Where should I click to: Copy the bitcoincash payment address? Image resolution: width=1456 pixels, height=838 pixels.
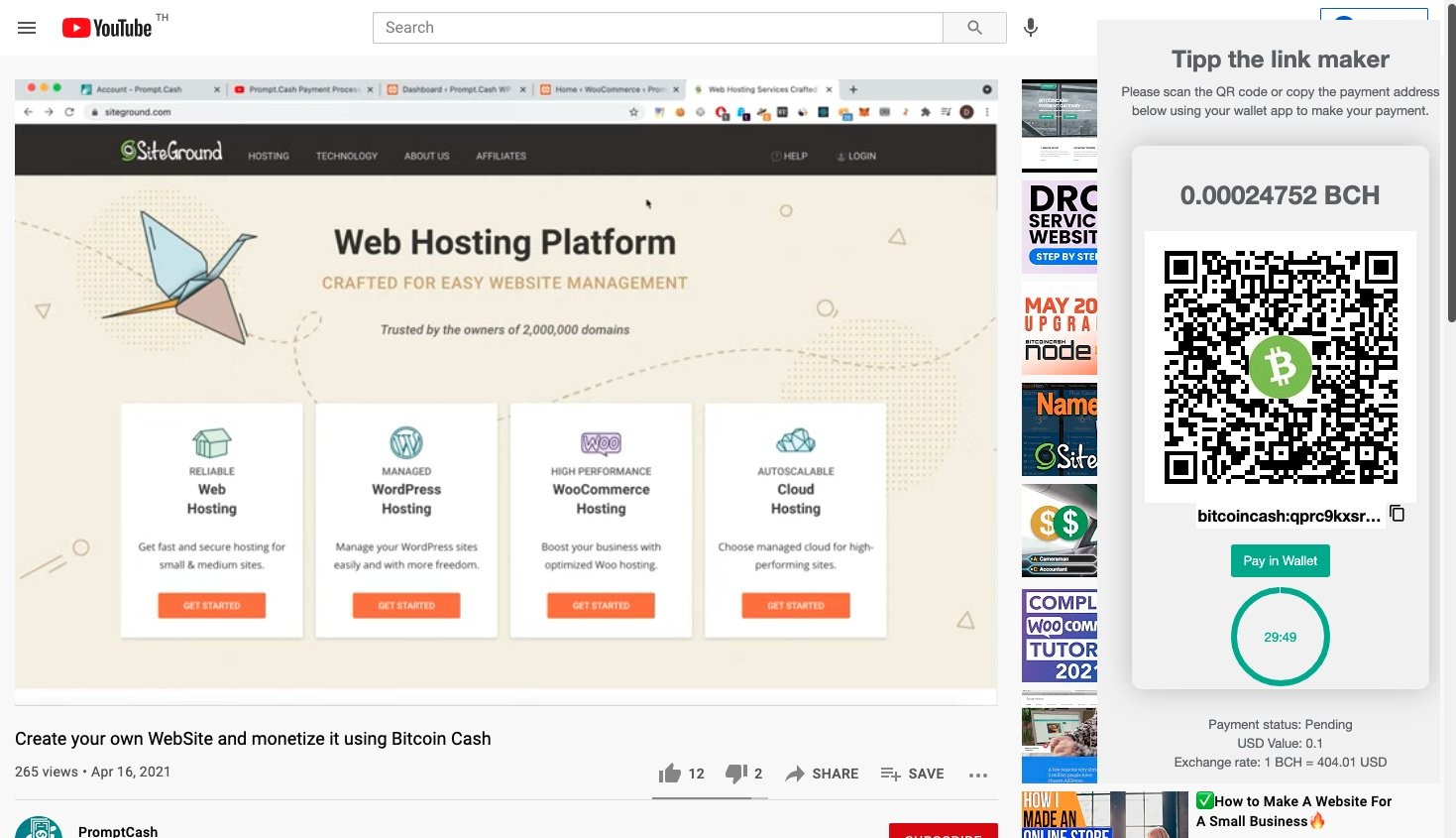pyautogui.click(x=1398, y=514)
